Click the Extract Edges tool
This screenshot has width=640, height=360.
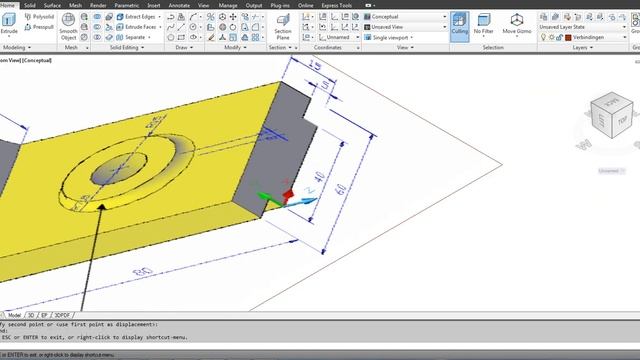[136, 17]
